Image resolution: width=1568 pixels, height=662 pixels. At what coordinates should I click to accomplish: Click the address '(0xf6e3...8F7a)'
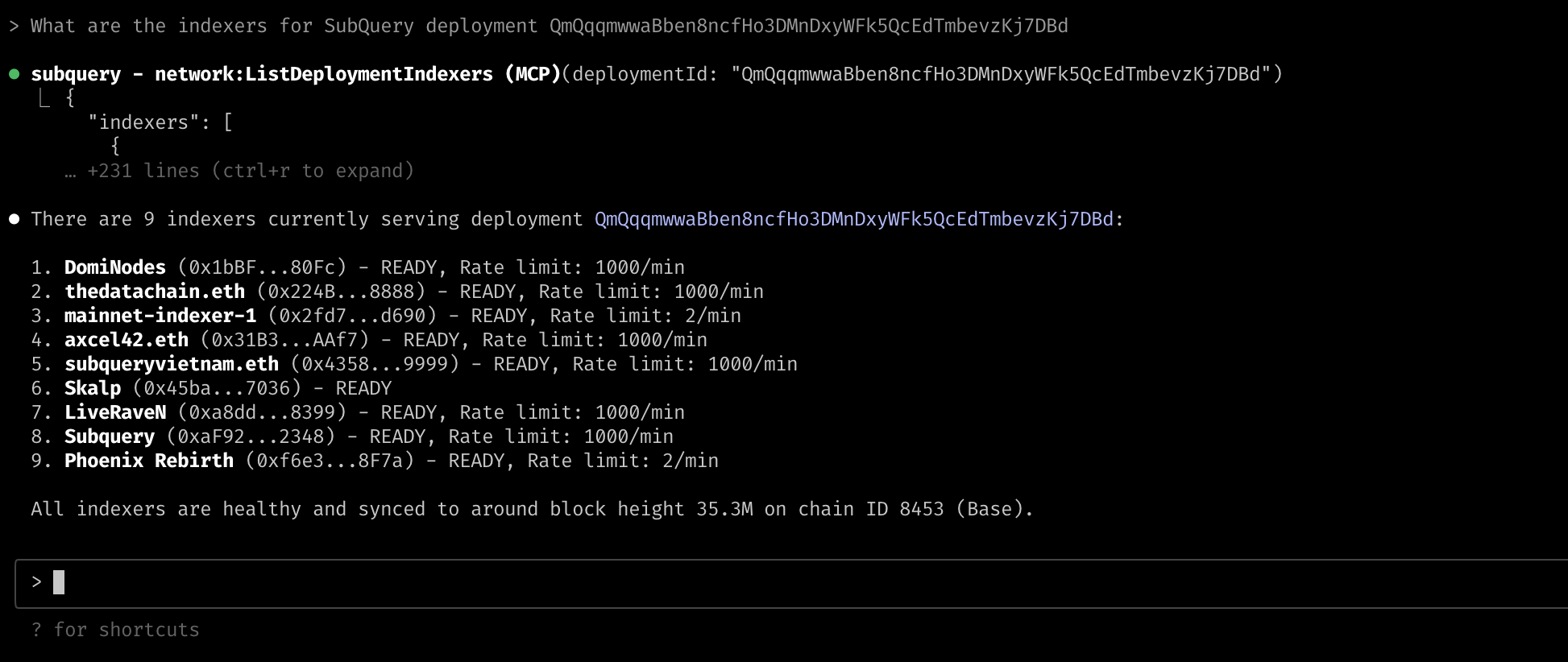(330, 461)
